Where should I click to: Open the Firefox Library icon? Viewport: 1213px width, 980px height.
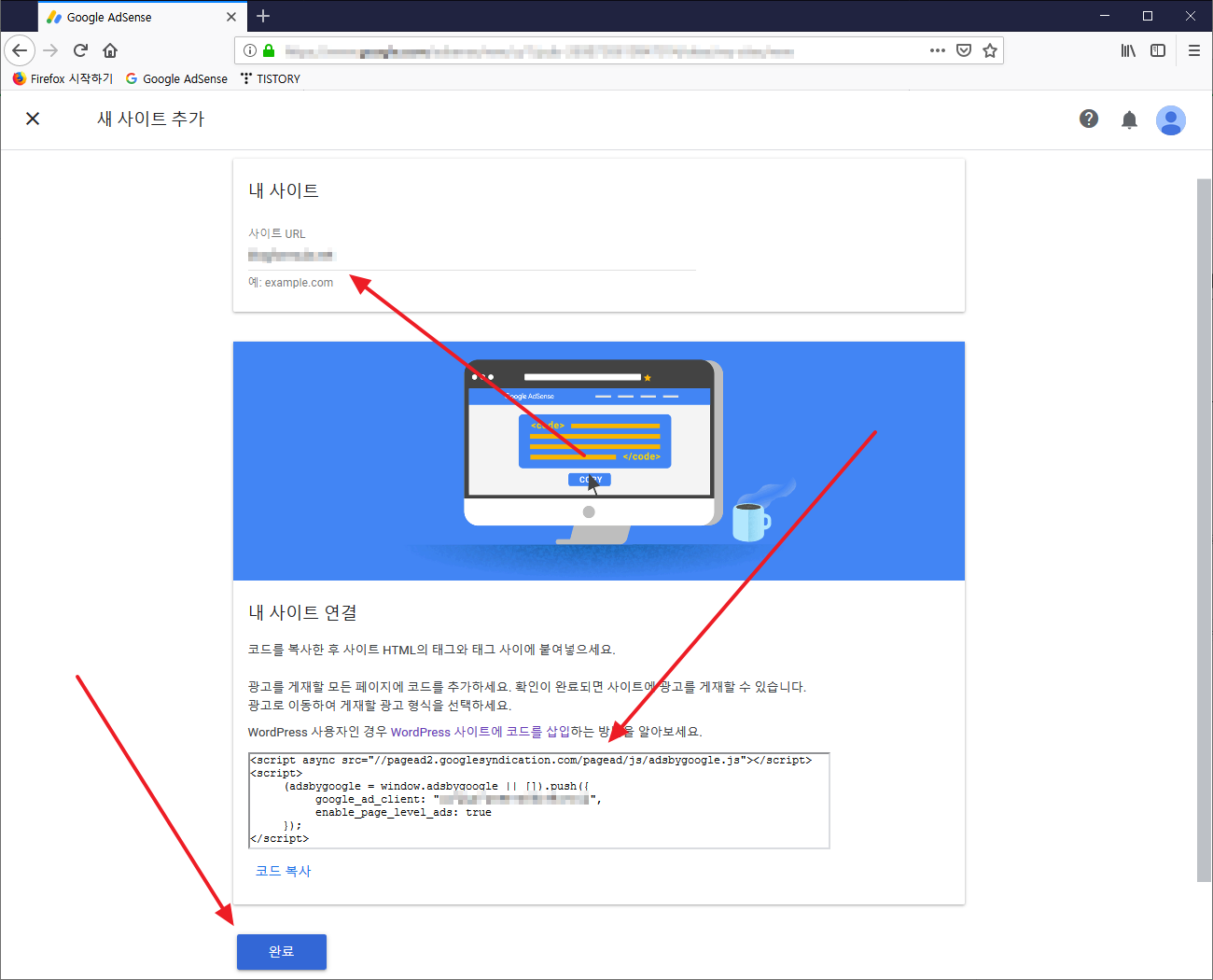(x=1128, y=50)
